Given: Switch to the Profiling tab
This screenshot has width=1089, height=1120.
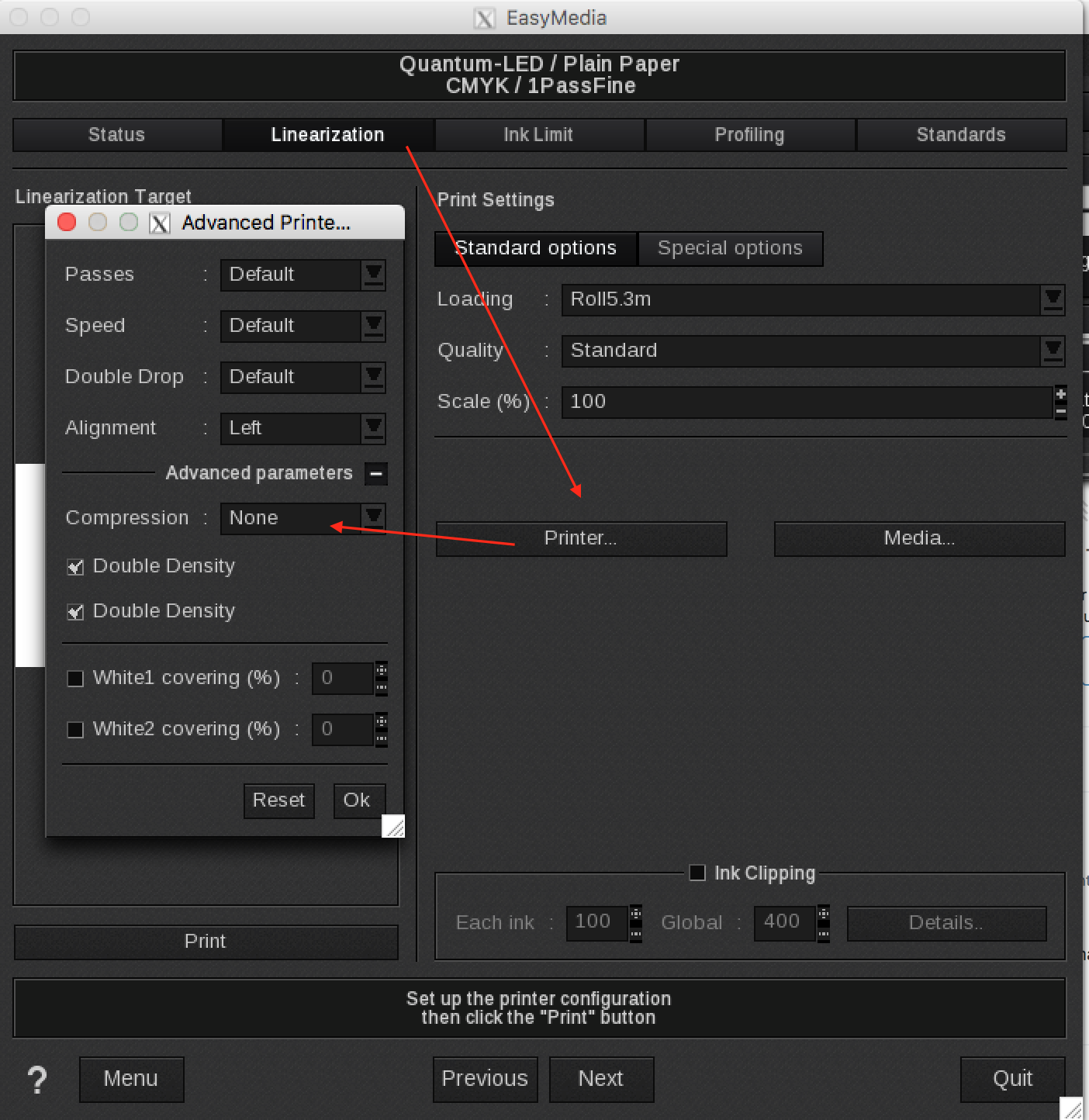Looking at the screenshot, I should tap(749, 134).
